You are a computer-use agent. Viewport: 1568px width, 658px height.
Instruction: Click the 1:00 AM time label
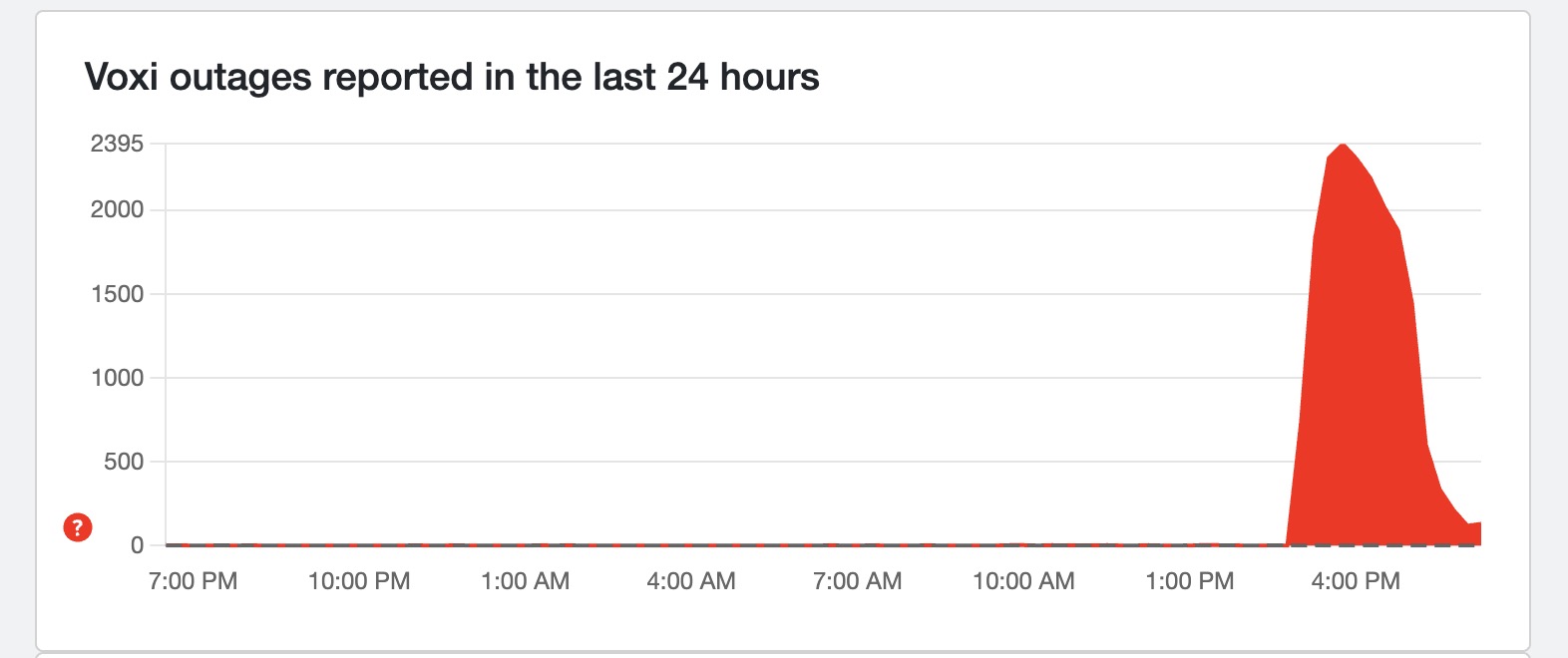(525, 581)
